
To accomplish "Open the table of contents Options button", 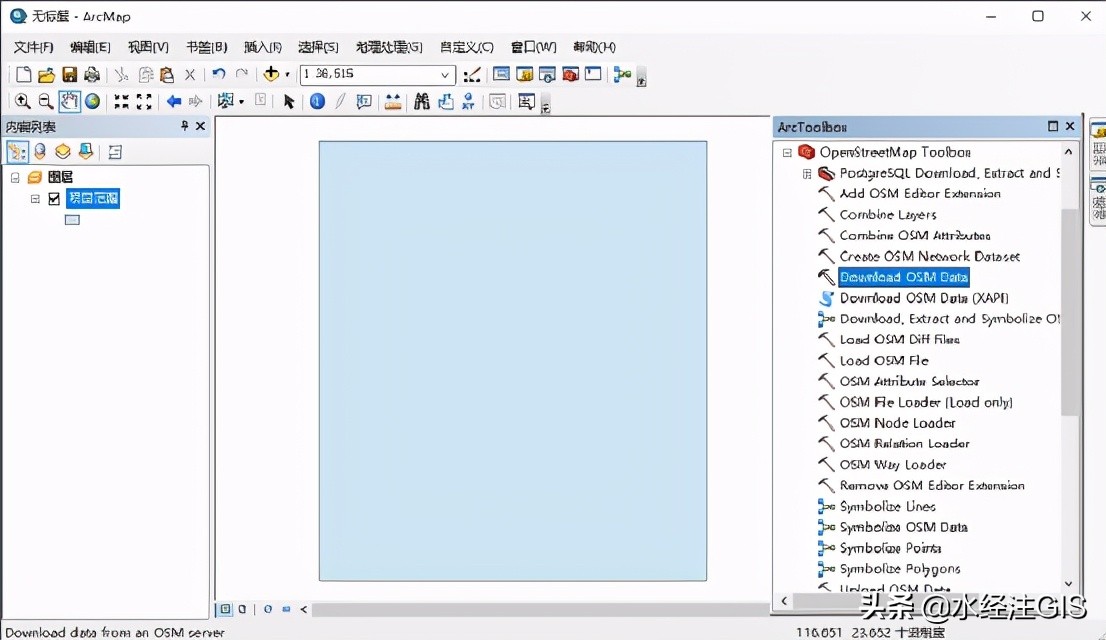I will (x=115, y=152).
